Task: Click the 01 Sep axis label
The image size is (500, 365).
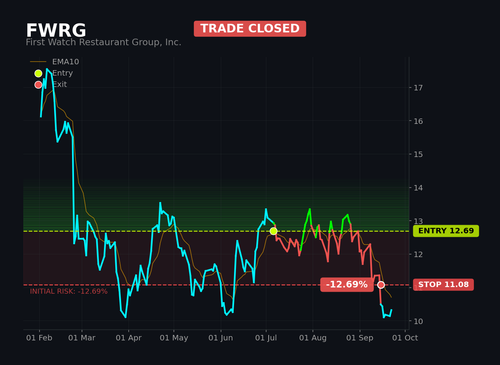Action: (x=360, y=338)
